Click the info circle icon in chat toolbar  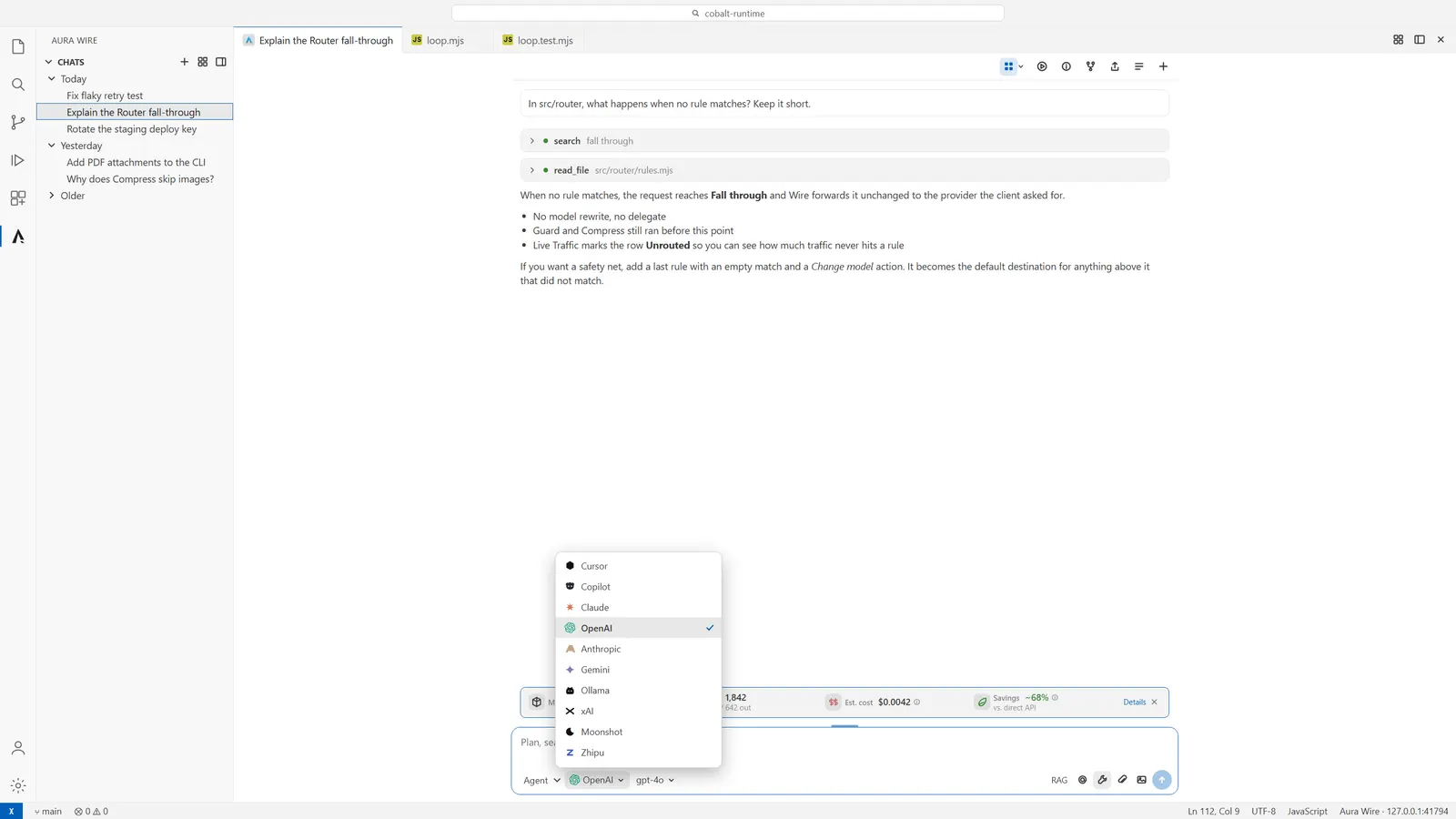tap(1066, 66)
